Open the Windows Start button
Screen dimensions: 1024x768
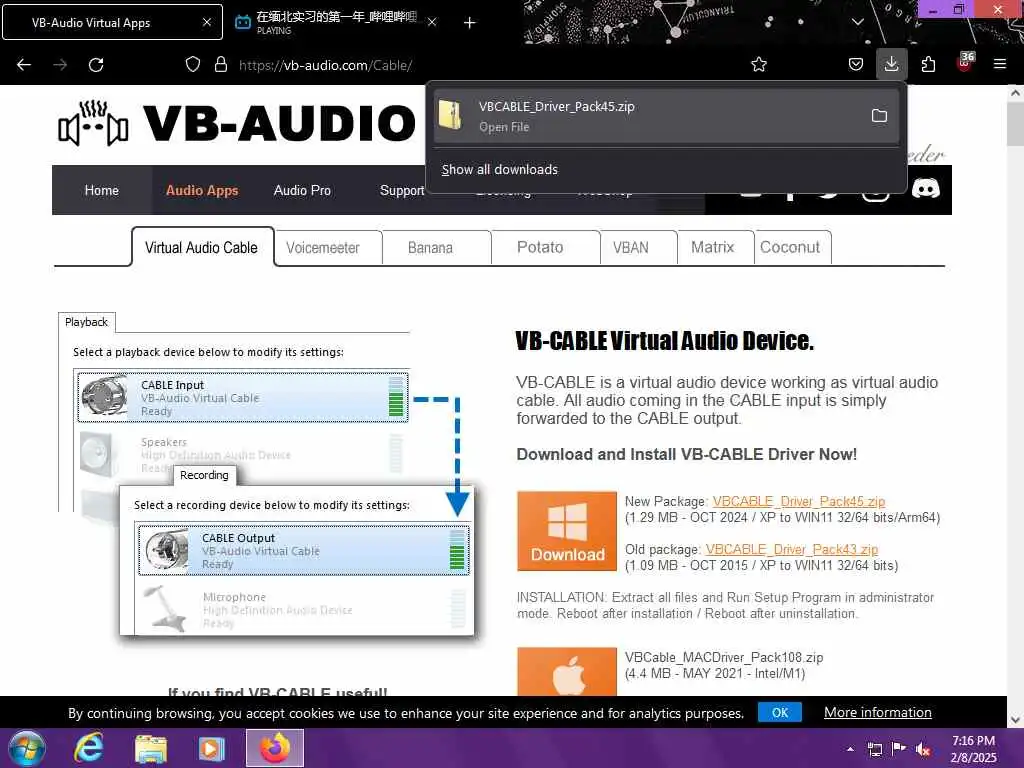click(x=25, y=748)
